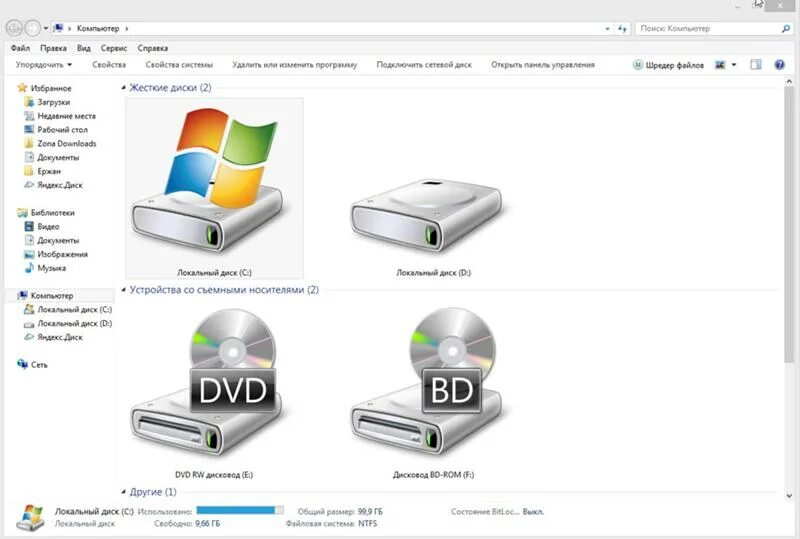Open the Правка menu
This screenshot has height=539, width=800.
point(53,48)
